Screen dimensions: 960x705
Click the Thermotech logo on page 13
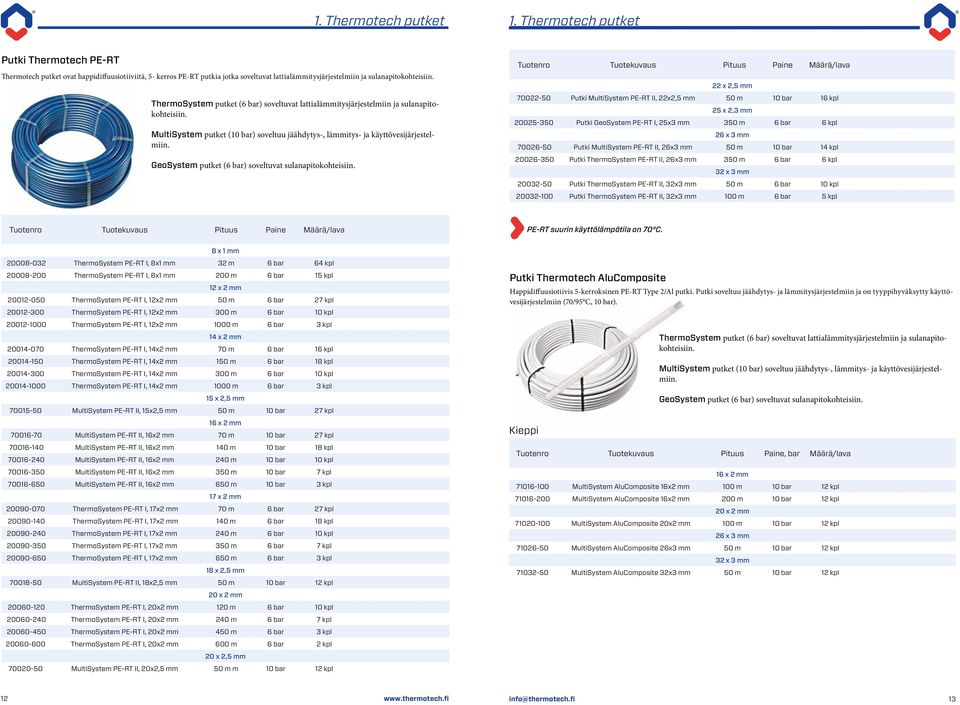[940, 21]
